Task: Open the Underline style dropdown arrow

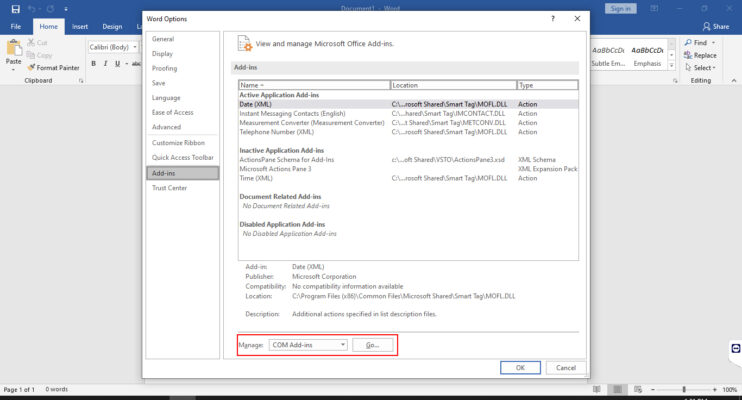Action: [x=126, y=63]
